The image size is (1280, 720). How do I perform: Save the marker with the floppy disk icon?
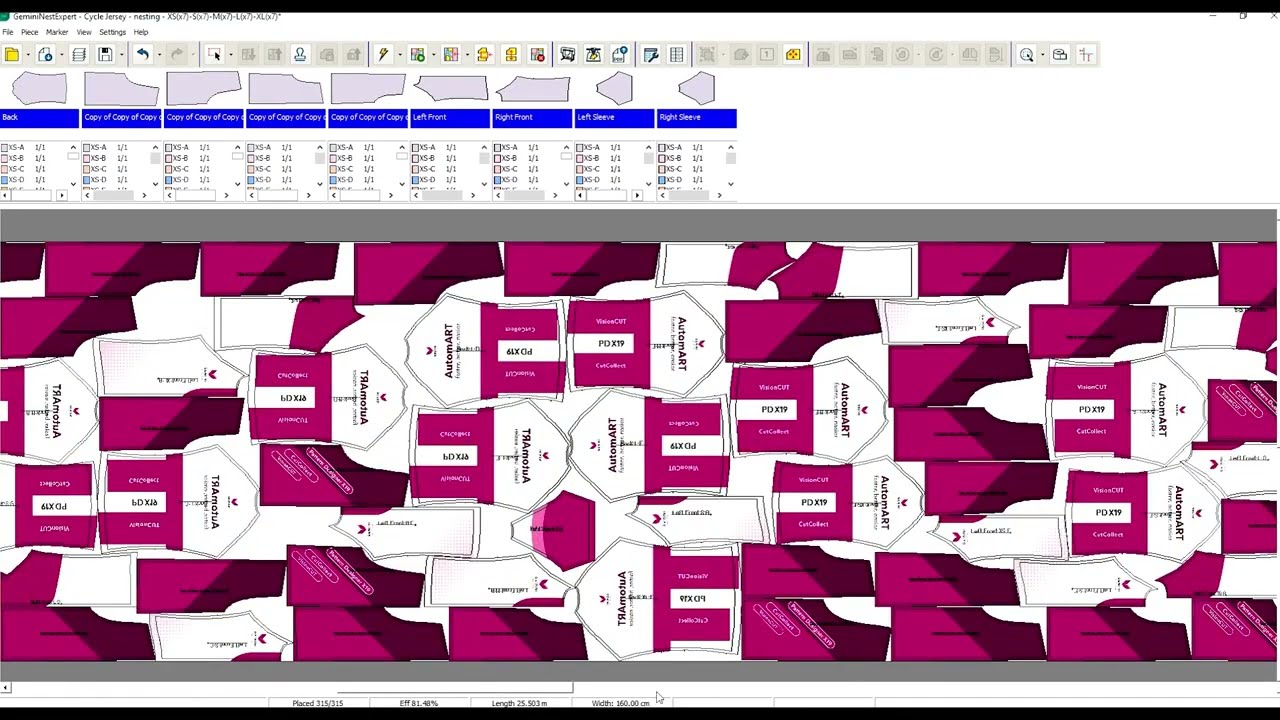click(x=105, y=55)
